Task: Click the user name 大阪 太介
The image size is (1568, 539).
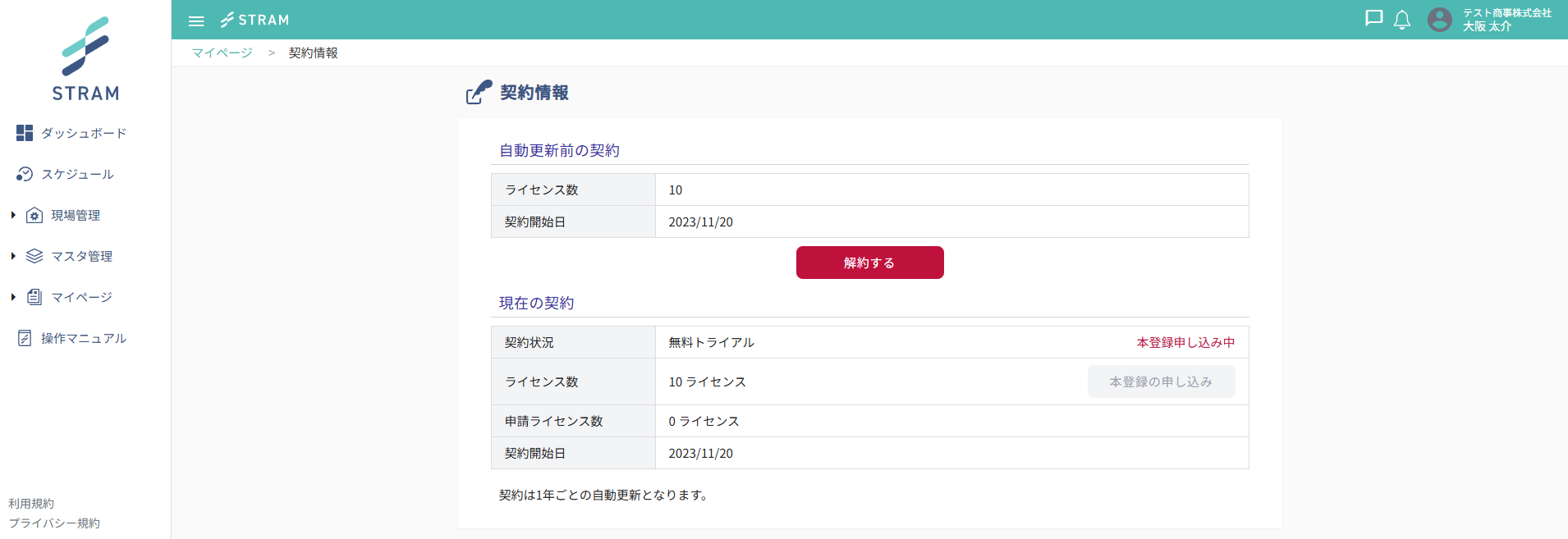Action: [1487, 26]
